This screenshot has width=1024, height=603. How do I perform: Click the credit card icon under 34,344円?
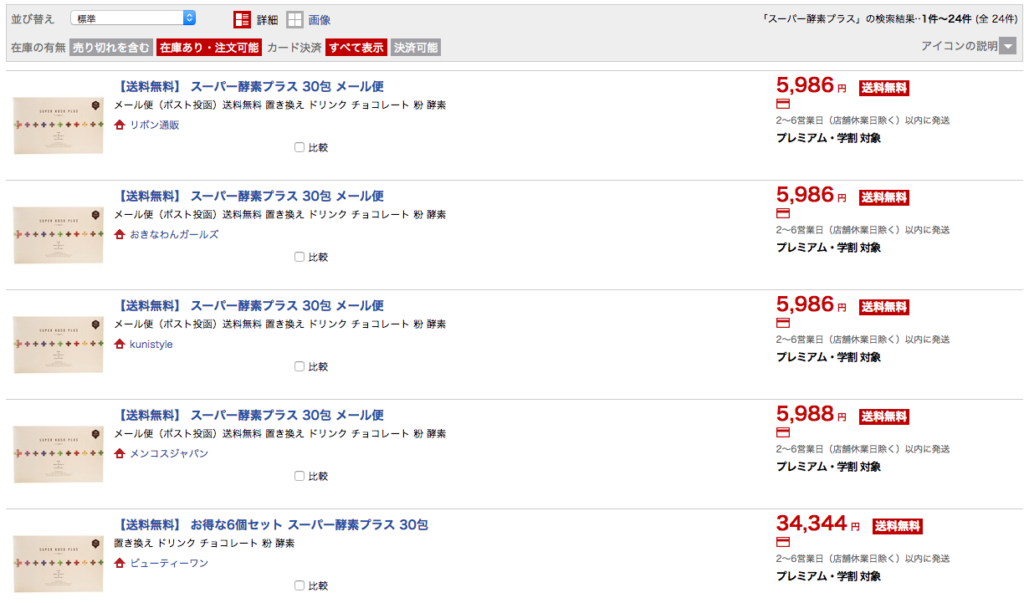pyautogui.click(x=783, y=542)
